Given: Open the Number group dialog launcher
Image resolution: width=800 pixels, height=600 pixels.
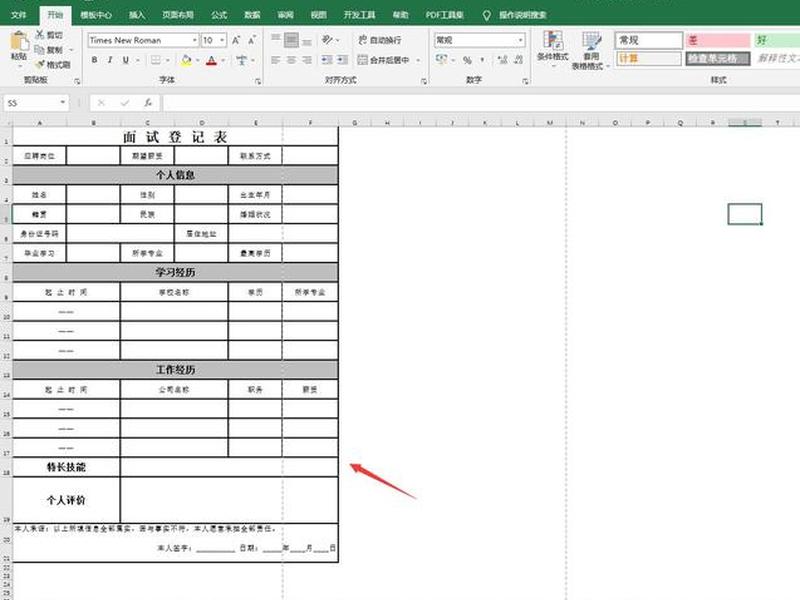Looking at the screenshot, I should [x=525, y=81].
